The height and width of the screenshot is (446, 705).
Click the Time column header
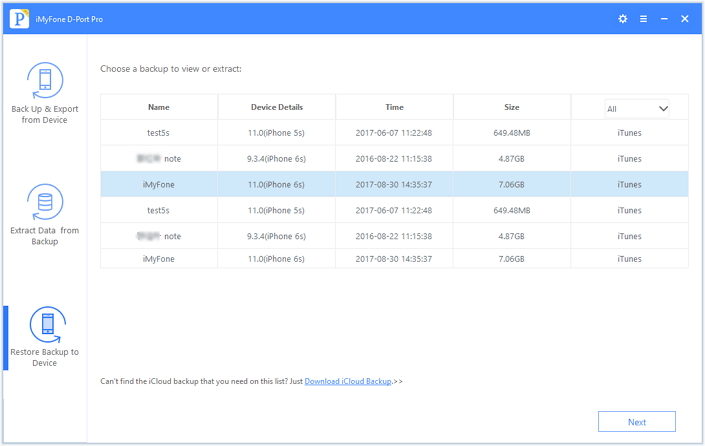coord(394,107)
